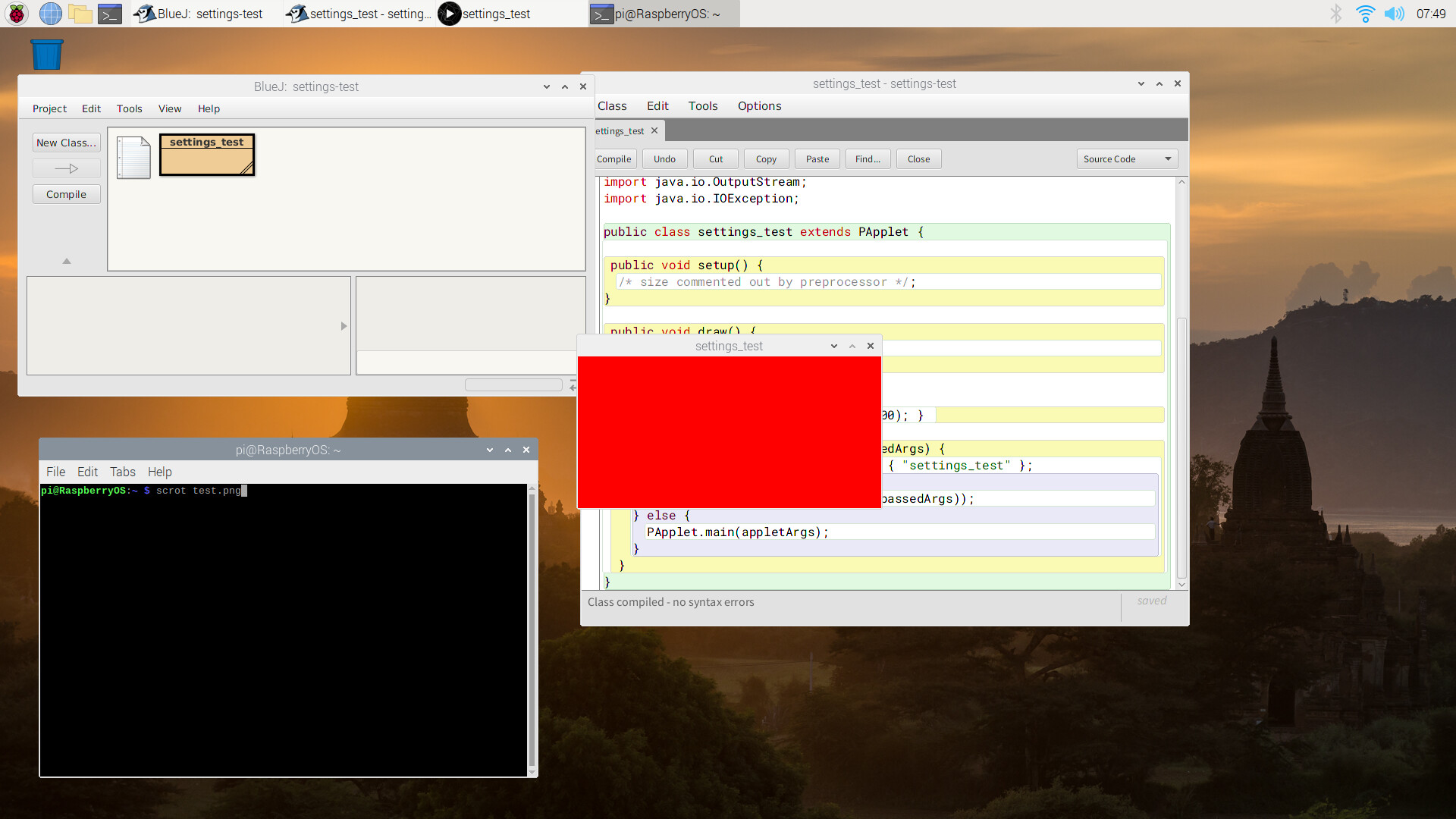Open the terminal's Tabs menu

point(122,472)
